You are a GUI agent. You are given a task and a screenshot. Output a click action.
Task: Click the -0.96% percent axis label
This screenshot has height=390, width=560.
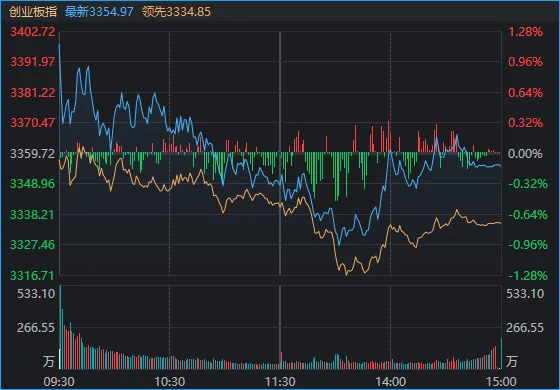coord(528,245)
